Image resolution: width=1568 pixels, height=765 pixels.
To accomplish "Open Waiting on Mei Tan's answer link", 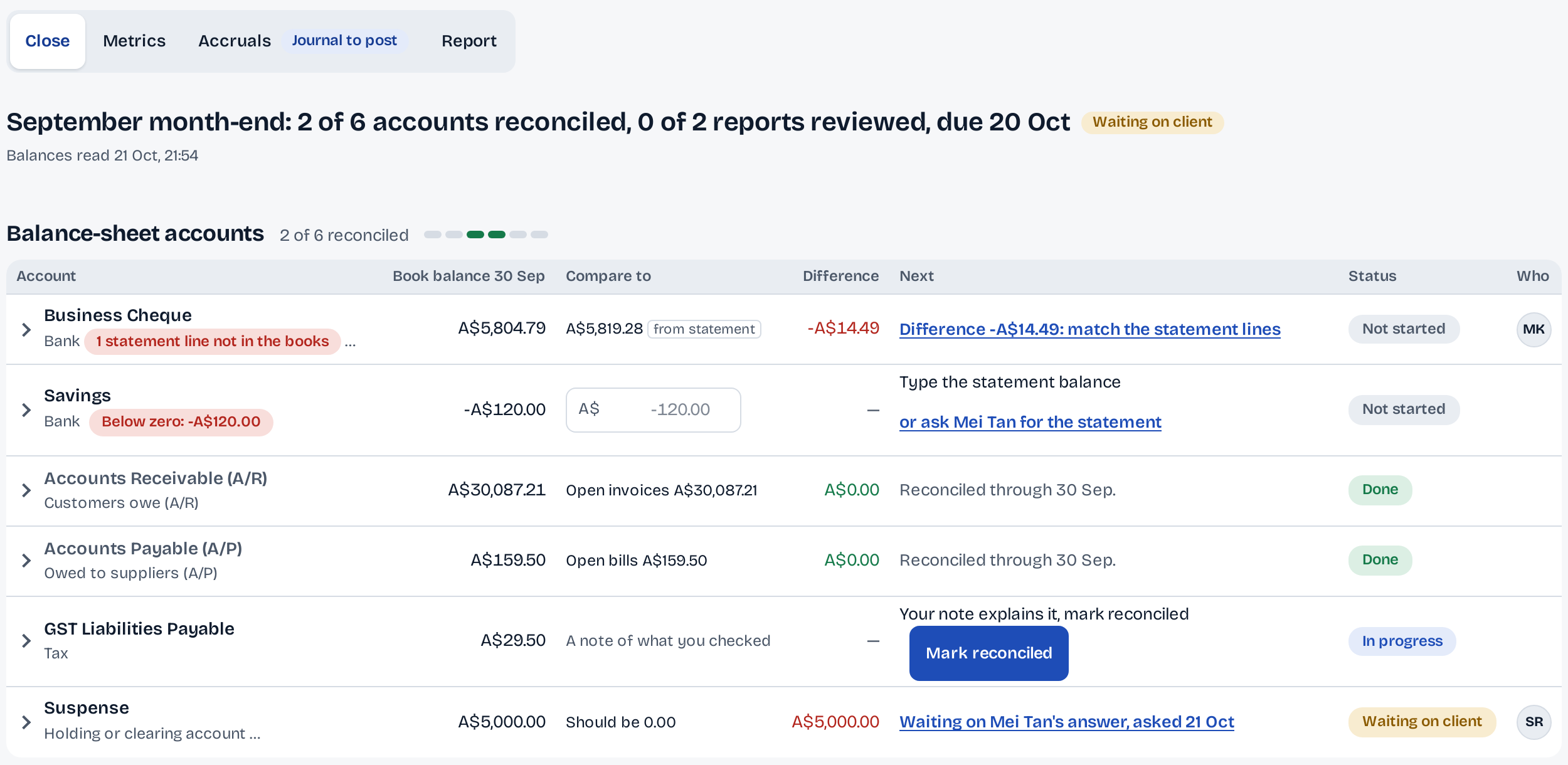I will pos(1067,722).
